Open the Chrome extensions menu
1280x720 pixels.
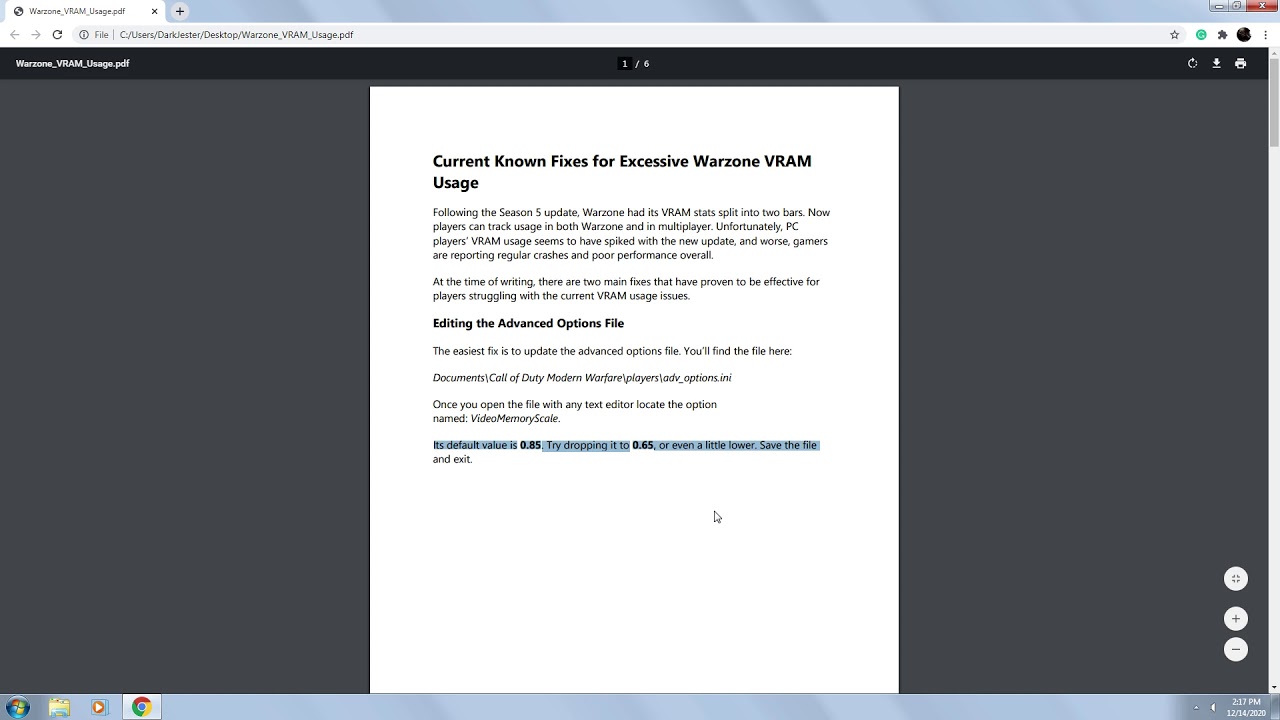(1222, 34)
